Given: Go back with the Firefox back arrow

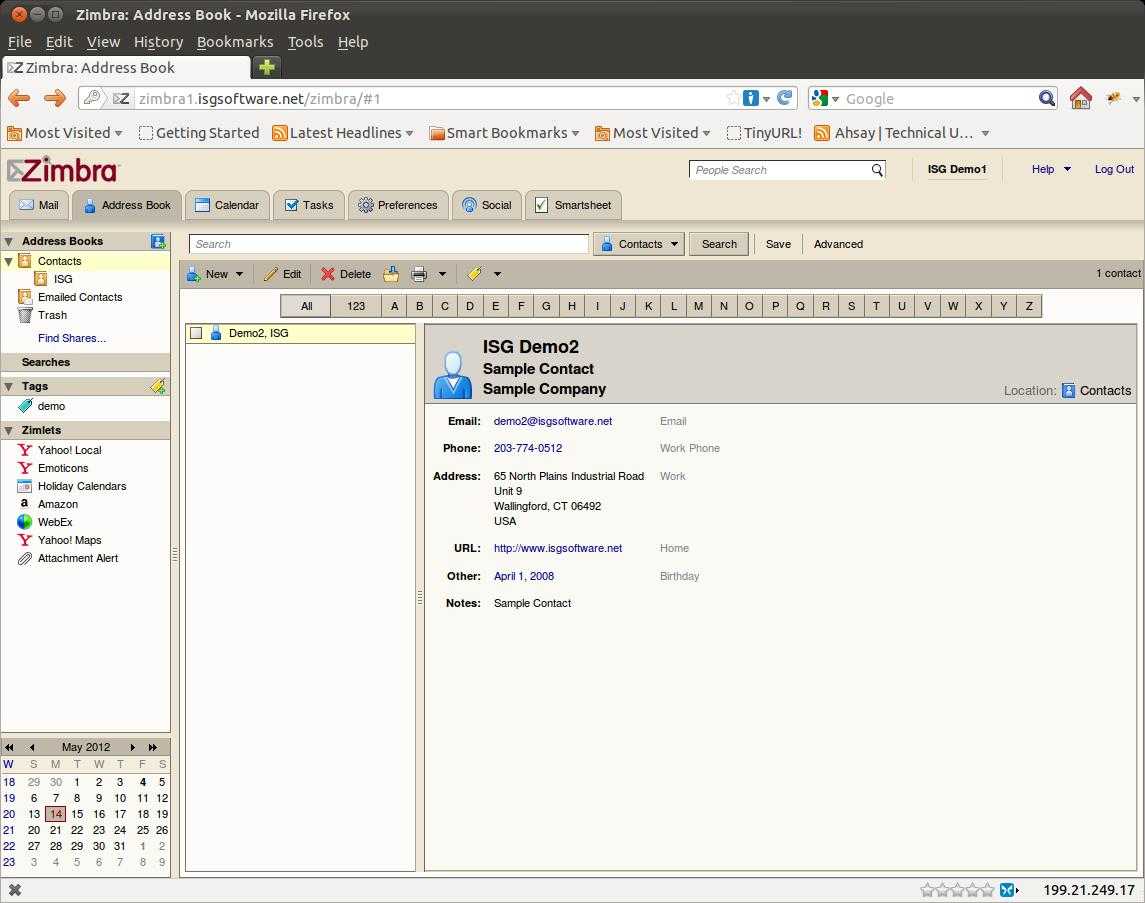Looking at the screenshot, I should click(x=20, y=98).
